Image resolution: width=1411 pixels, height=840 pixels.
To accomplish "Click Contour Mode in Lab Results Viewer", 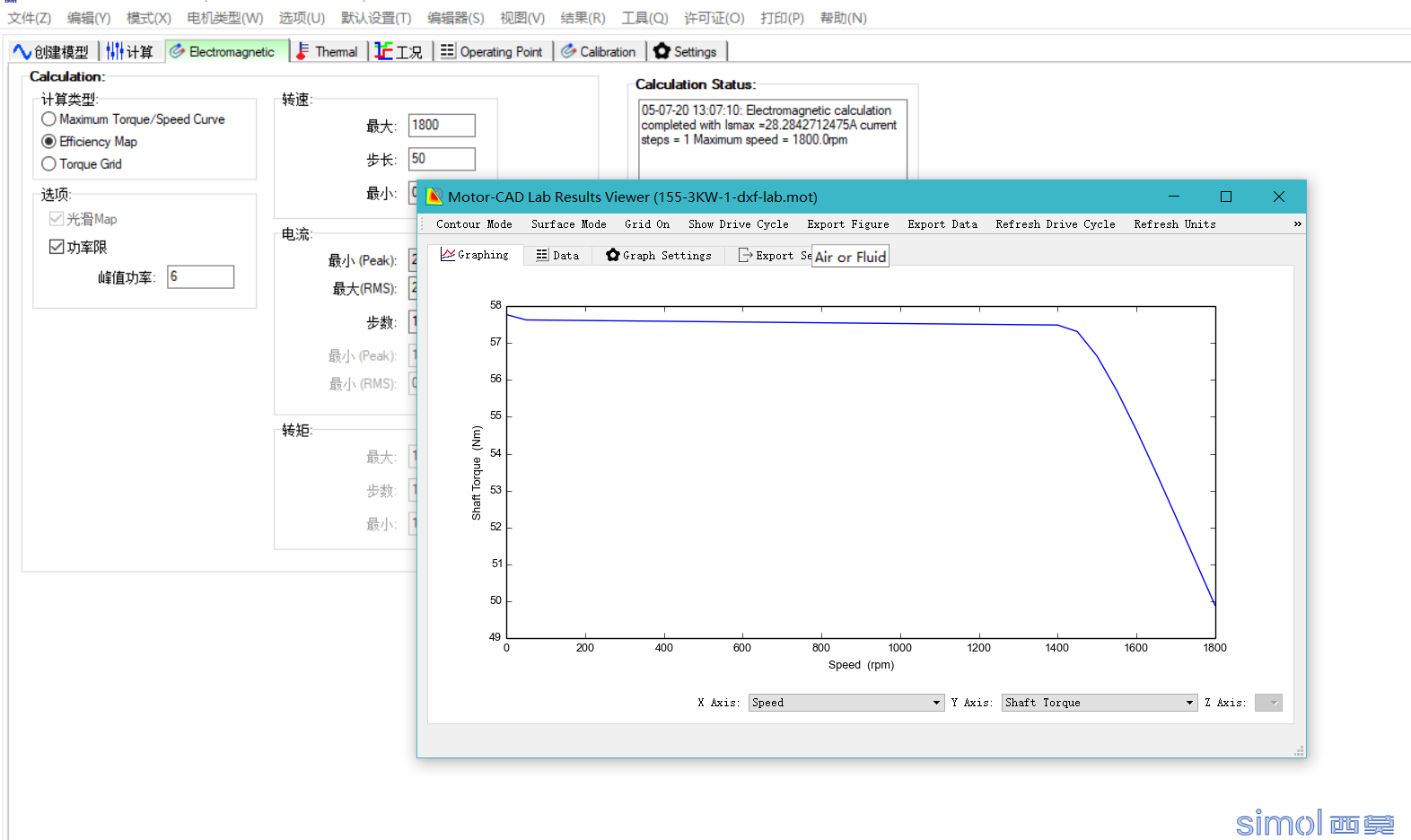I will click(x=474, y=224).
